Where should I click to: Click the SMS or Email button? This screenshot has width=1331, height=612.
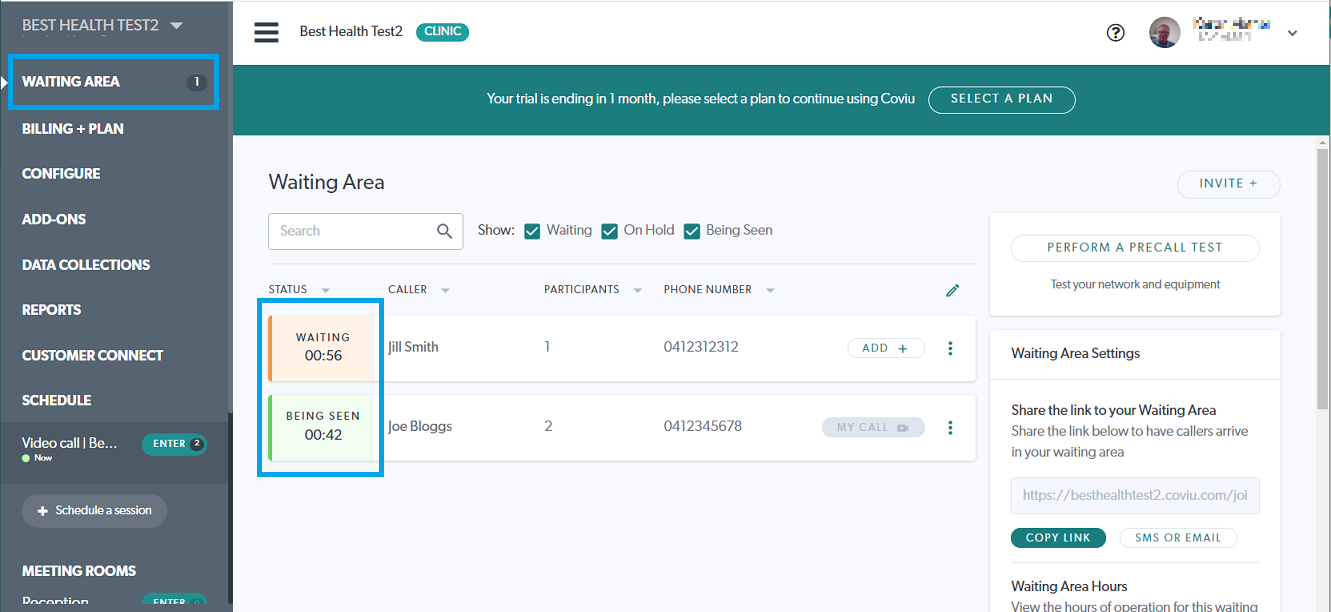coord(1178,538)
